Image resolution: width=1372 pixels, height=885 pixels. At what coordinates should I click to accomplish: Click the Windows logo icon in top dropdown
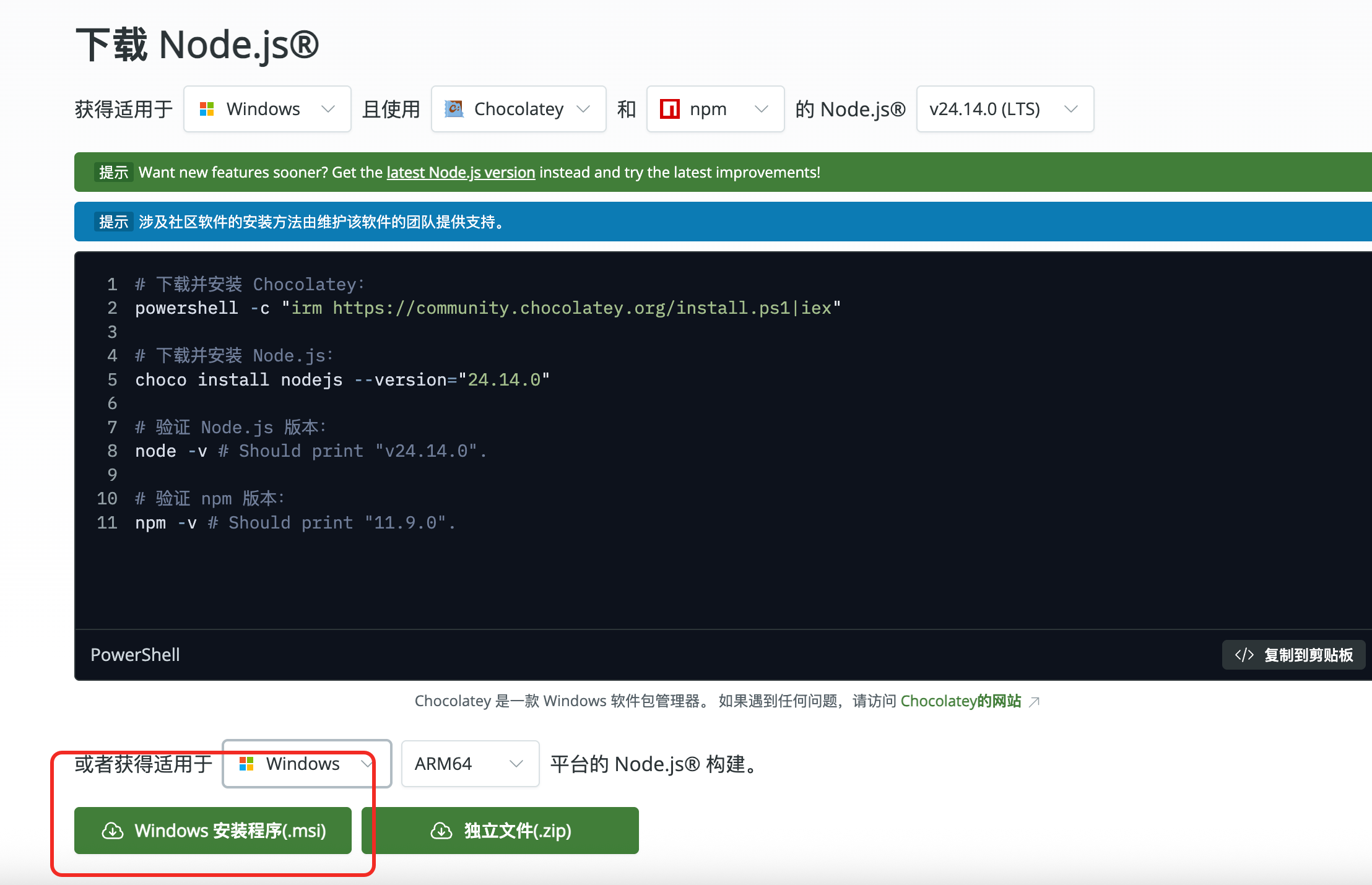point(207,109)
